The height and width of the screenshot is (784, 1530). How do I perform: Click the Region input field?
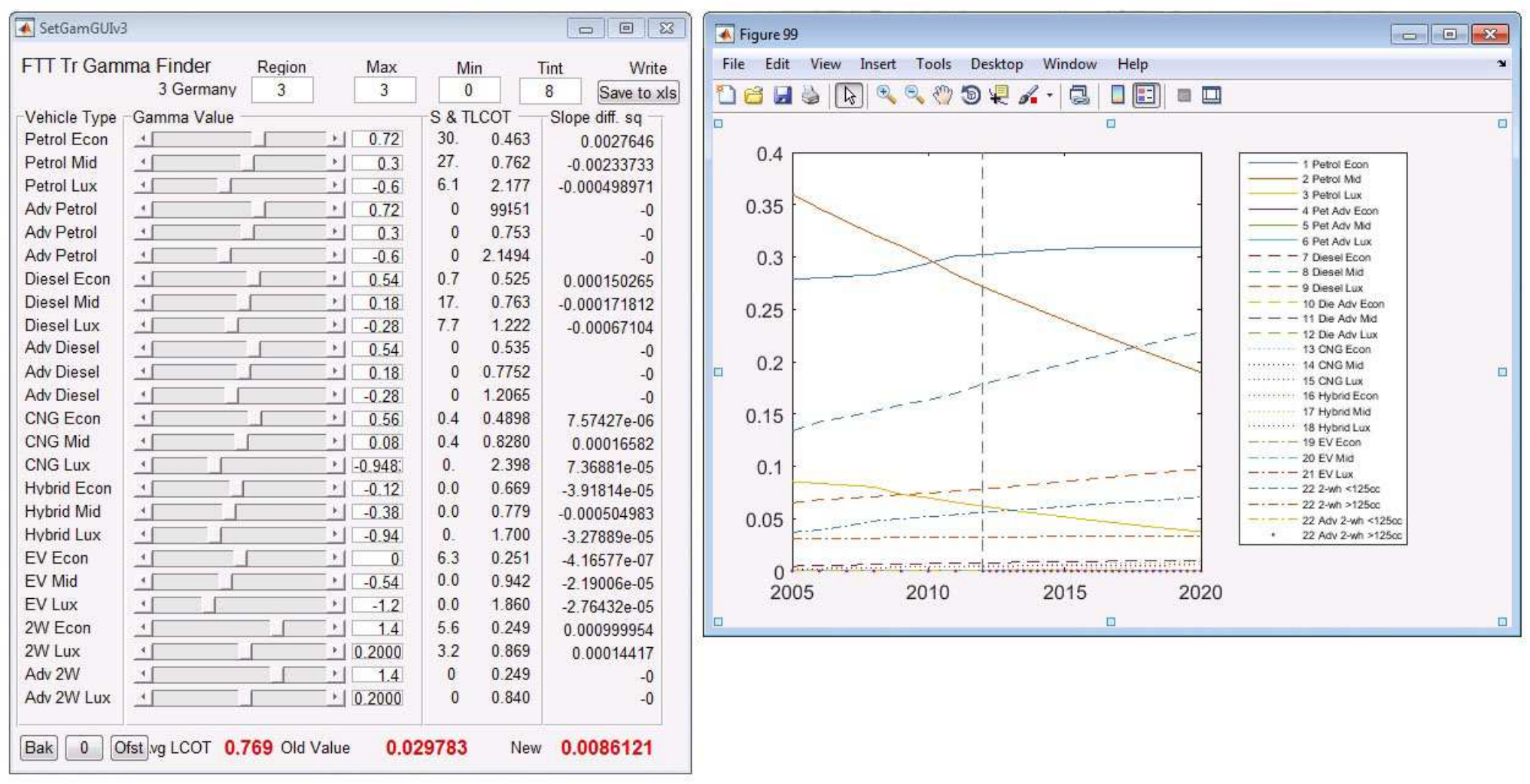281,90
